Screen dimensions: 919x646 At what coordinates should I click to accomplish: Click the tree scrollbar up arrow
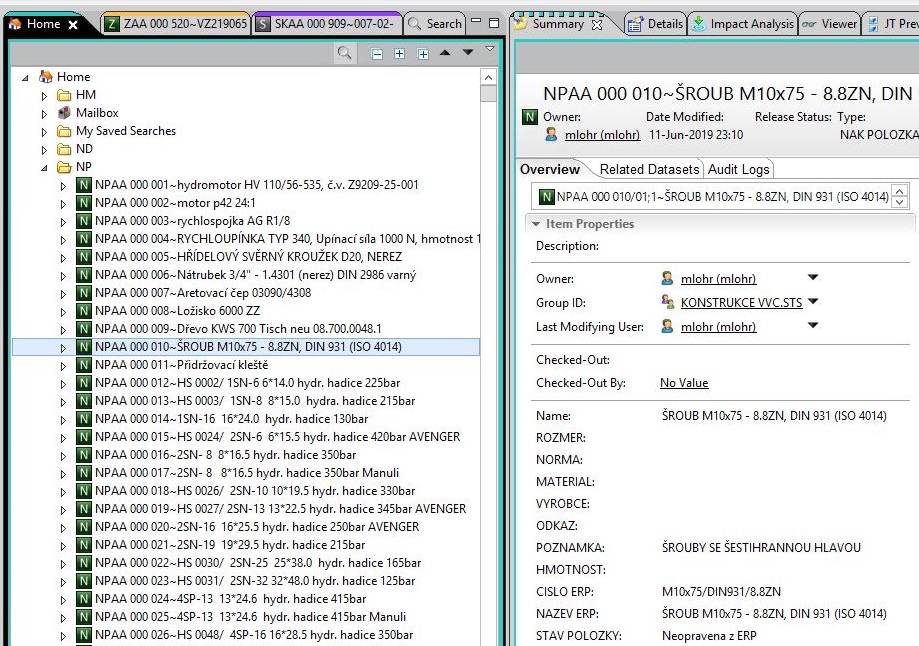[488, 77]
